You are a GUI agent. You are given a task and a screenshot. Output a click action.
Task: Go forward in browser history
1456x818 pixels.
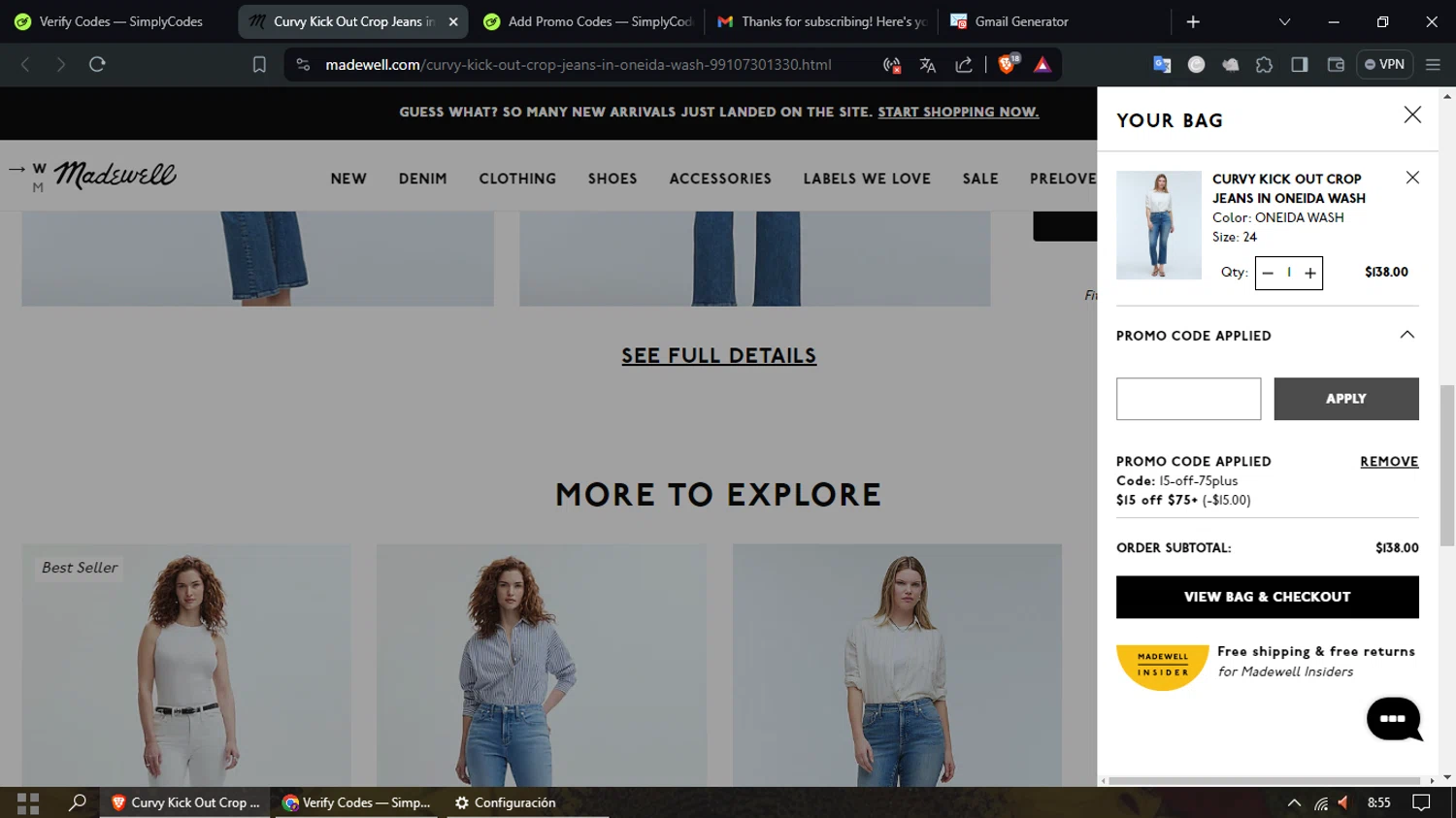pyautogui.click(x=61, y=64)
